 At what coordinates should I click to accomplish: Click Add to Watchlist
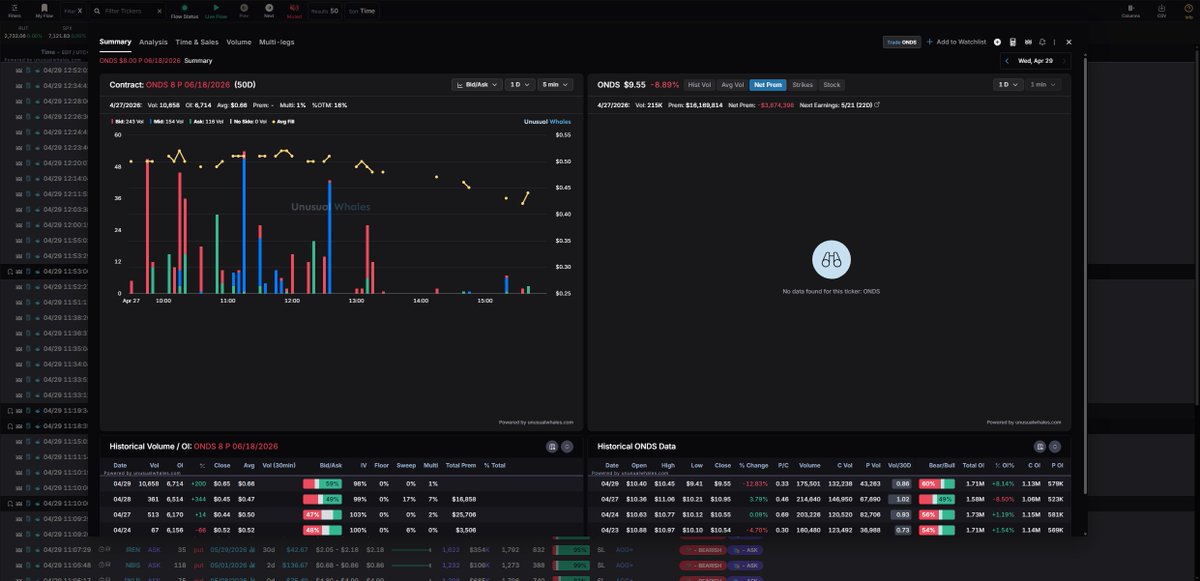956,42
